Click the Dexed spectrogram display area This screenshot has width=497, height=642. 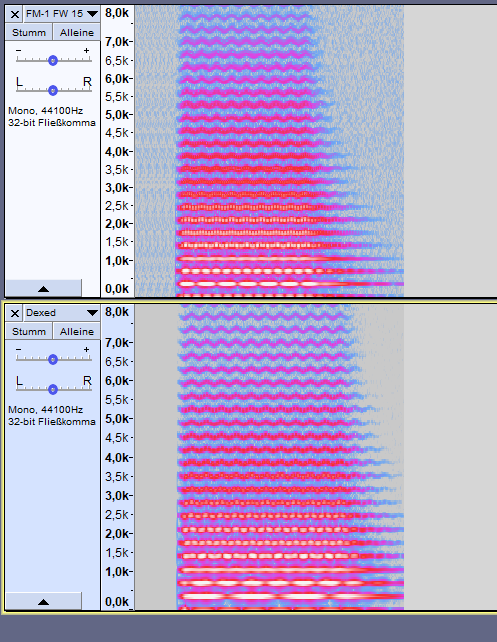pyautogui.click(x=316, y=457)
